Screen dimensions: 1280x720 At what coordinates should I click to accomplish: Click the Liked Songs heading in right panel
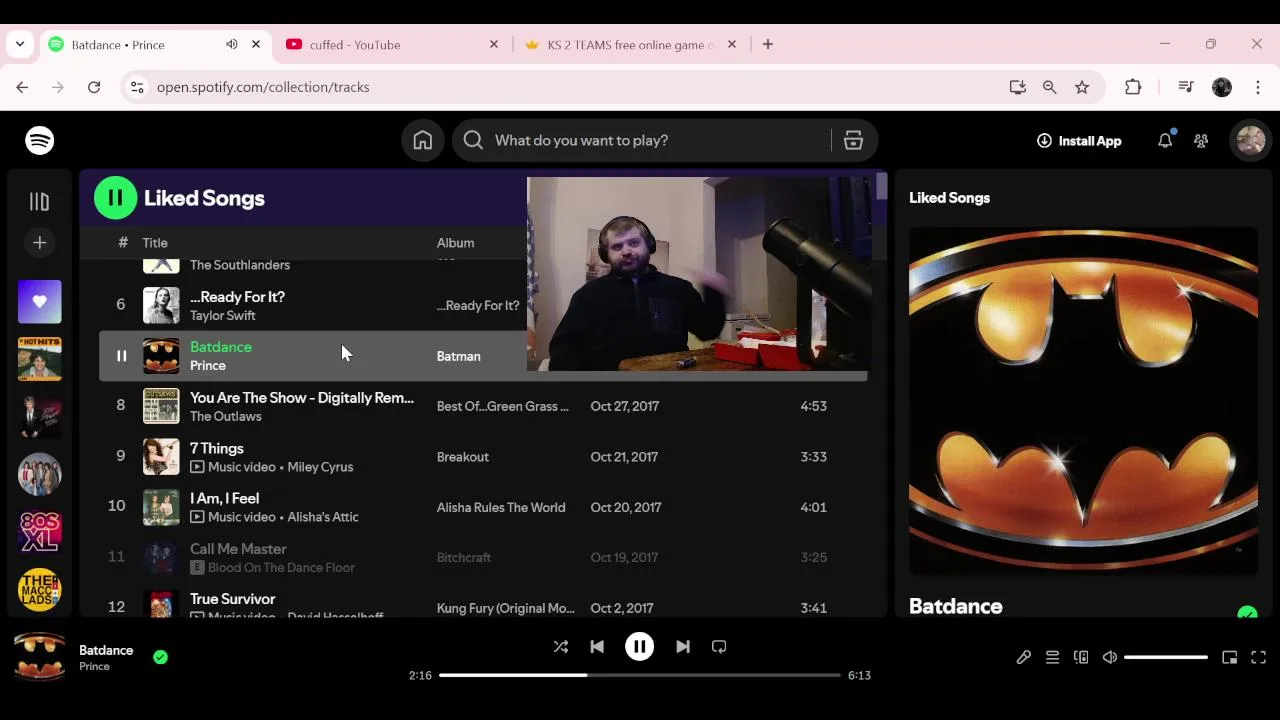(949, 198)
